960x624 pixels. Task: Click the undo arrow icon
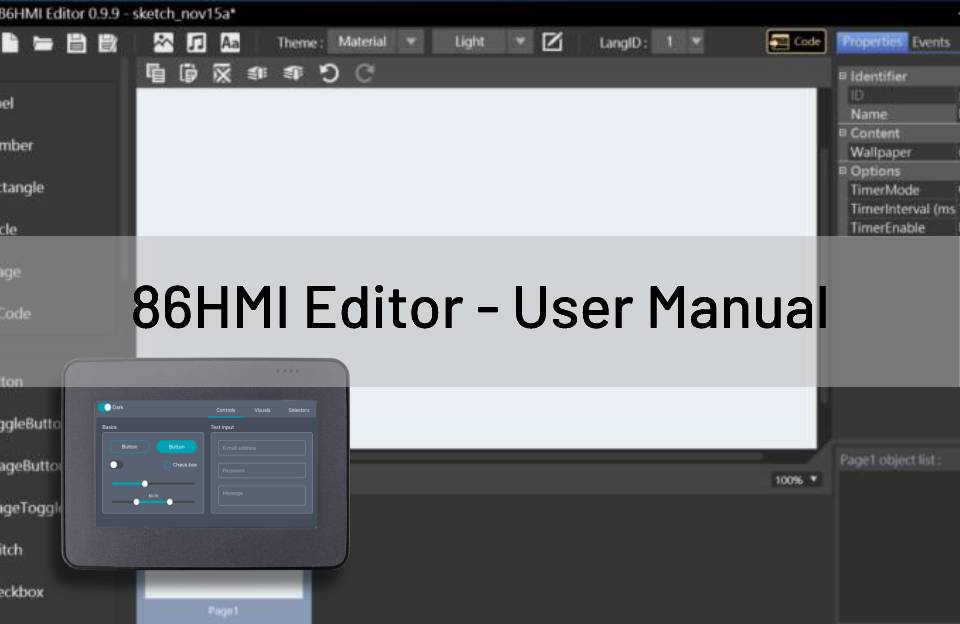(x=331, y=73)
